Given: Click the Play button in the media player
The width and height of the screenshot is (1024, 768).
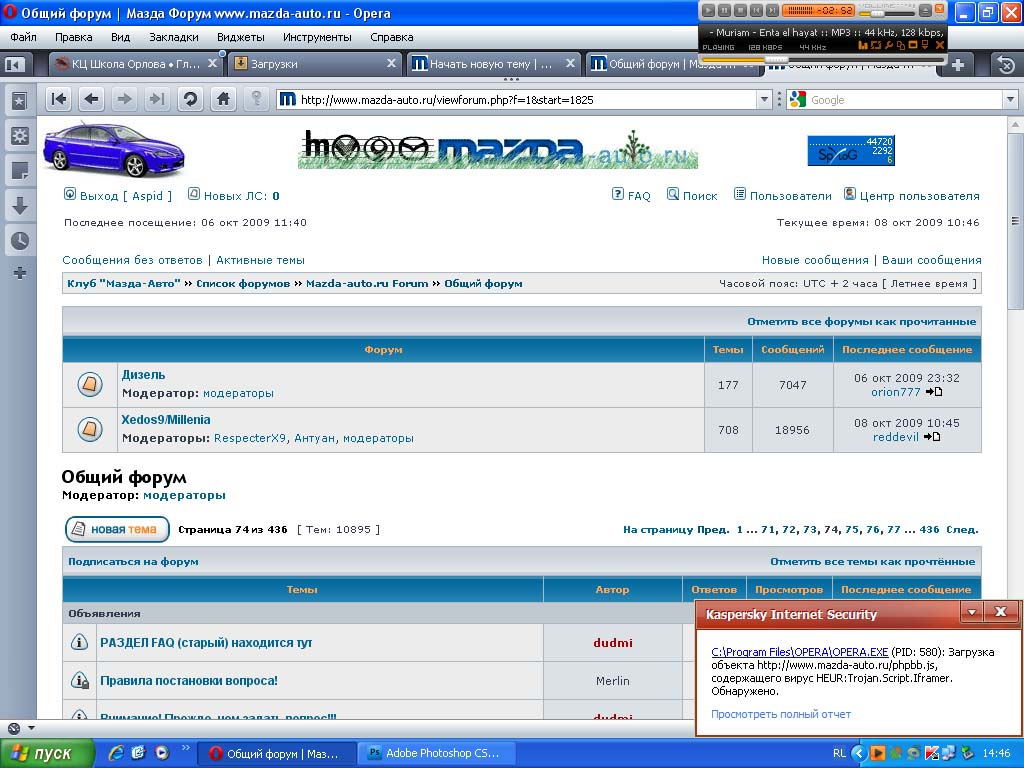Looking at the screenshot, I should 708,10.
